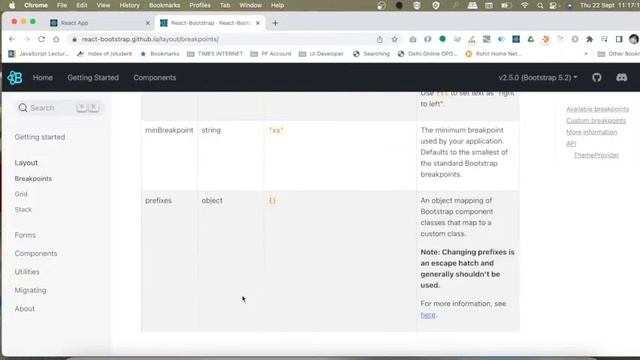Screen dimensions: 640x360
Task: Open Migrating page in sidebar
Action: tap(31, 290)
